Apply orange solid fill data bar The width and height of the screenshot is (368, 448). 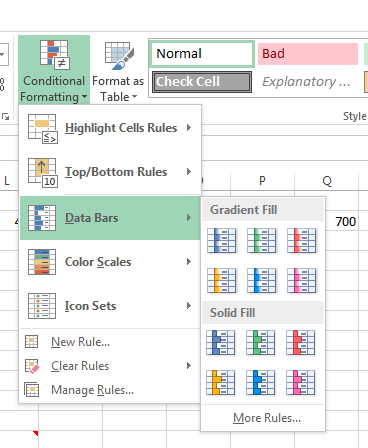point(221,383)
